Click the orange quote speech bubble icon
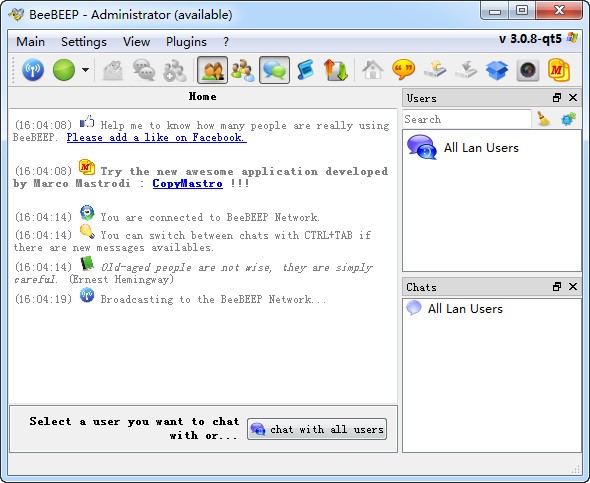 [403, 70]
